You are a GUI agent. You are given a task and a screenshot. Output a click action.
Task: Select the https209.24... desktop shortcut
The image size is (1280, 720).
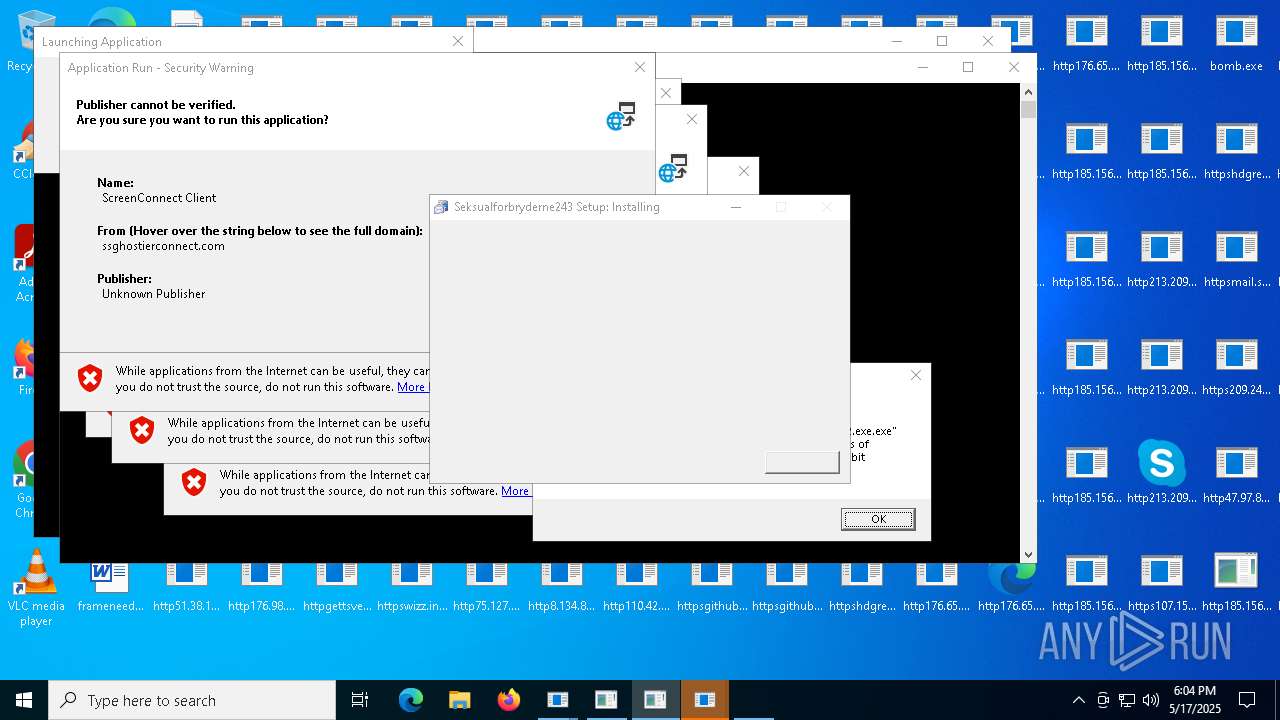tap(1236, 368)
